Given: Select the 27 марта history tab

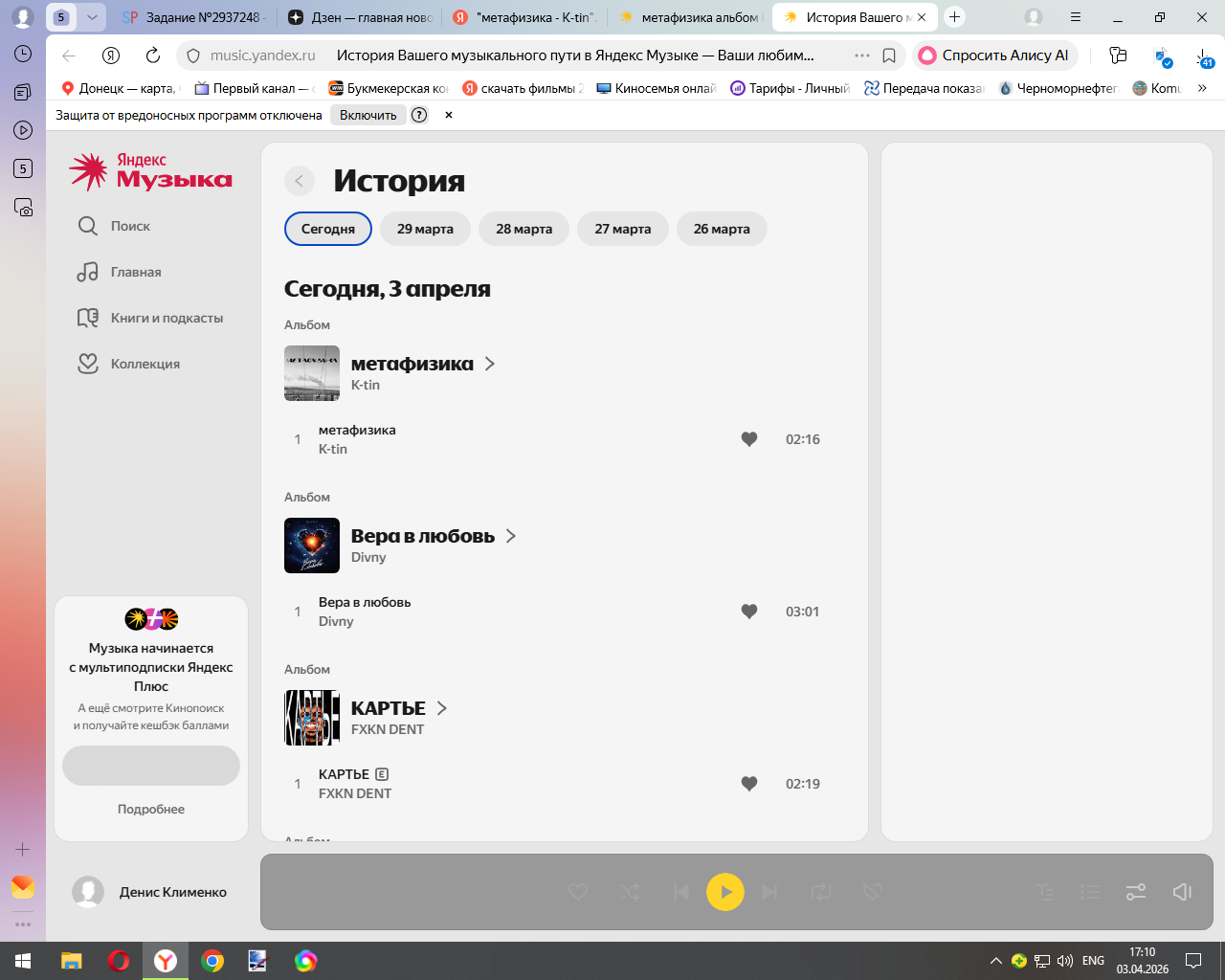Looking at the screenshot, I should (623, 229).
